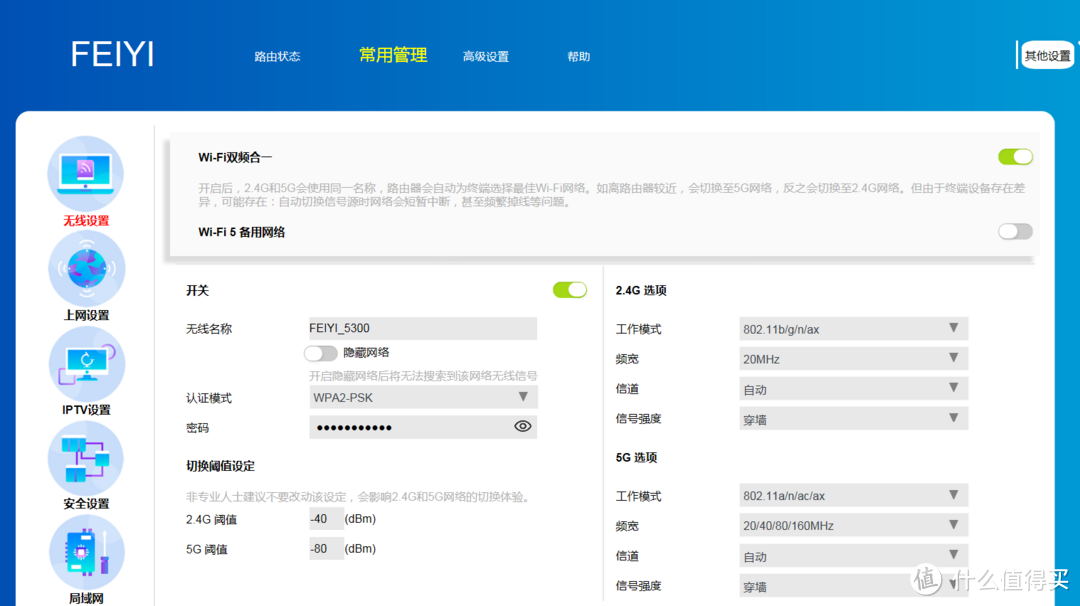Click the 其他设置 button
Screen dimensions: 1080x606
1046,55
